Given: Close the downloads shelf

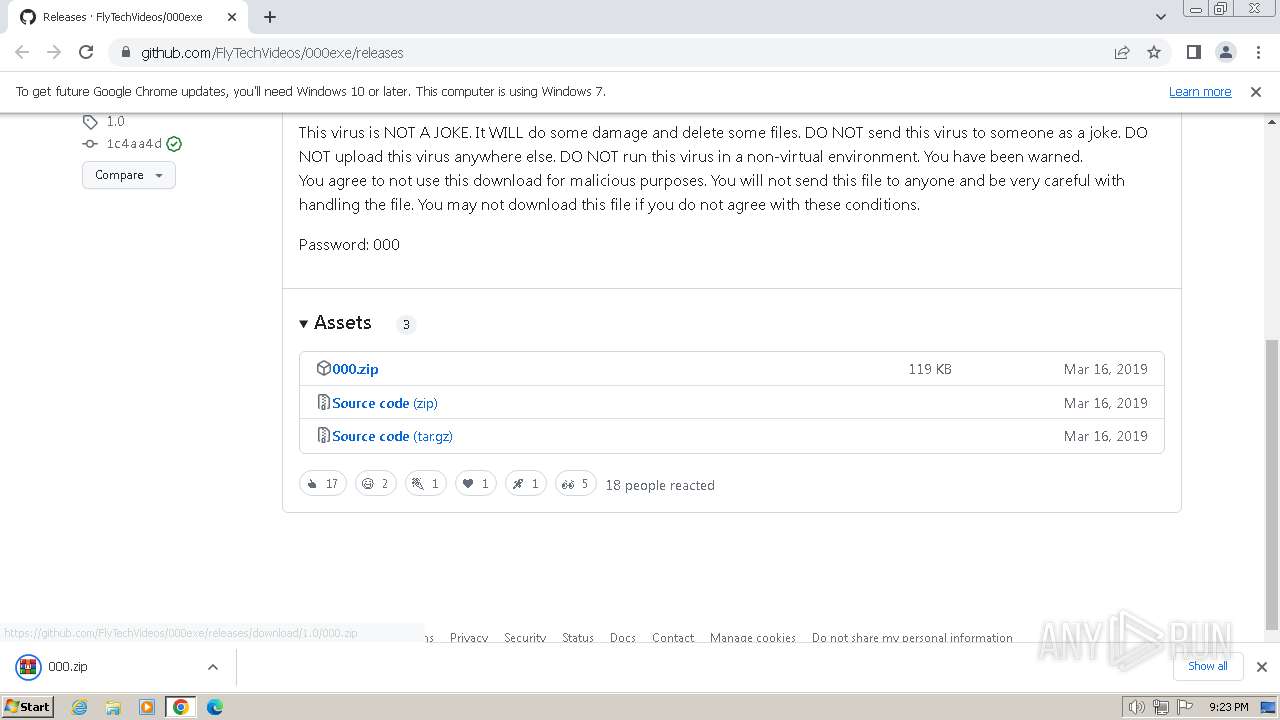Looking at the screenshot, I should click(1262, 667).
